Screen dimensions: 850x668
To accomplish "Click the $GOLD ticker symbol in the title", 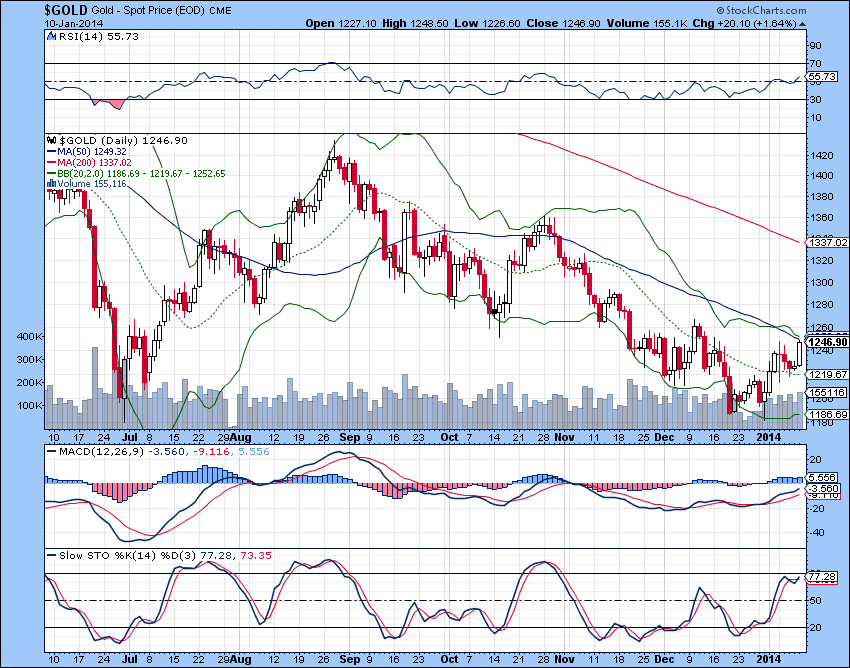I will coord(66,10).
